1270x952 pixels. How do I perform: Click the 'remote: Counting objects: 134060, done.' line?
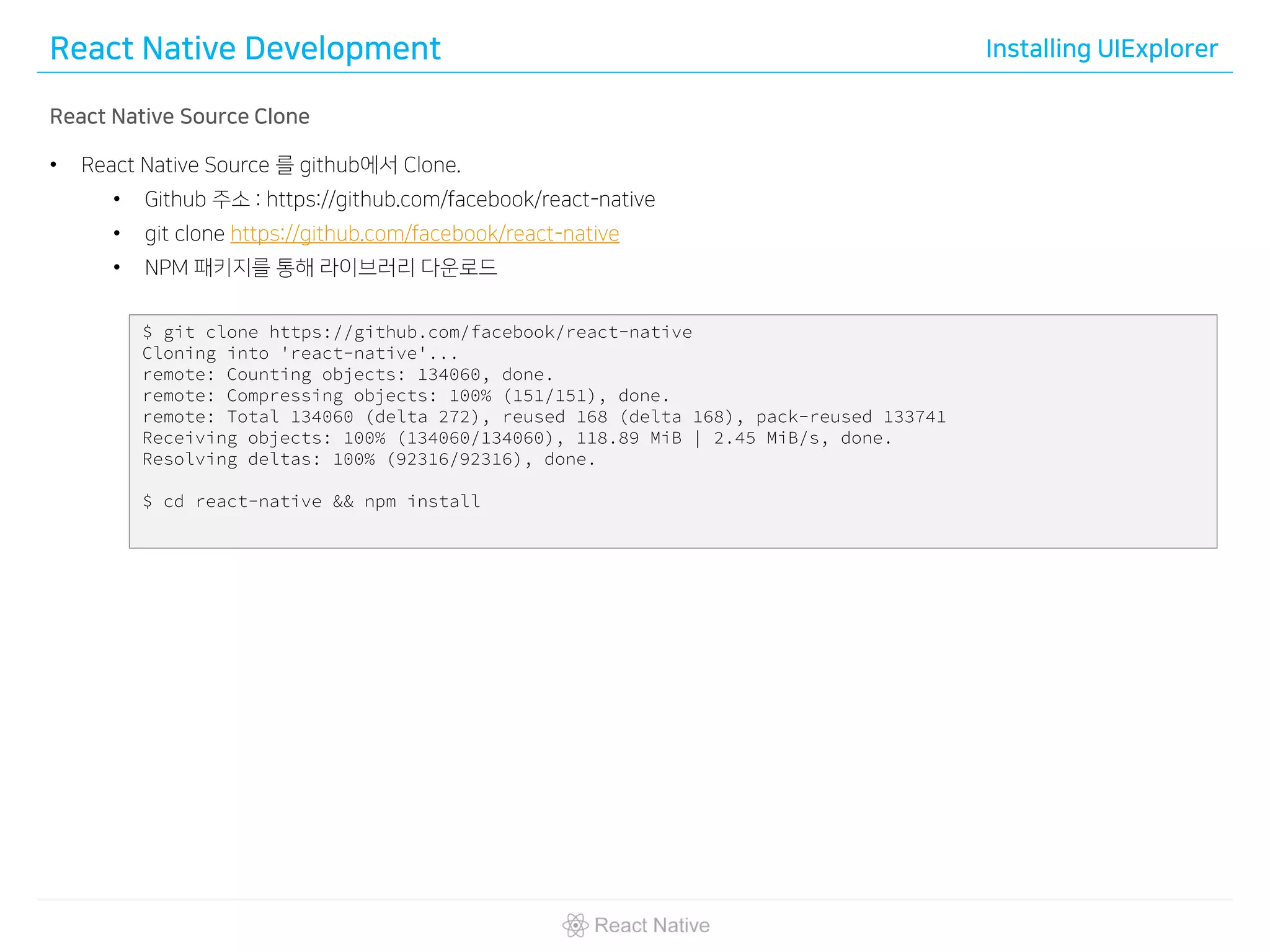(347, 374)
